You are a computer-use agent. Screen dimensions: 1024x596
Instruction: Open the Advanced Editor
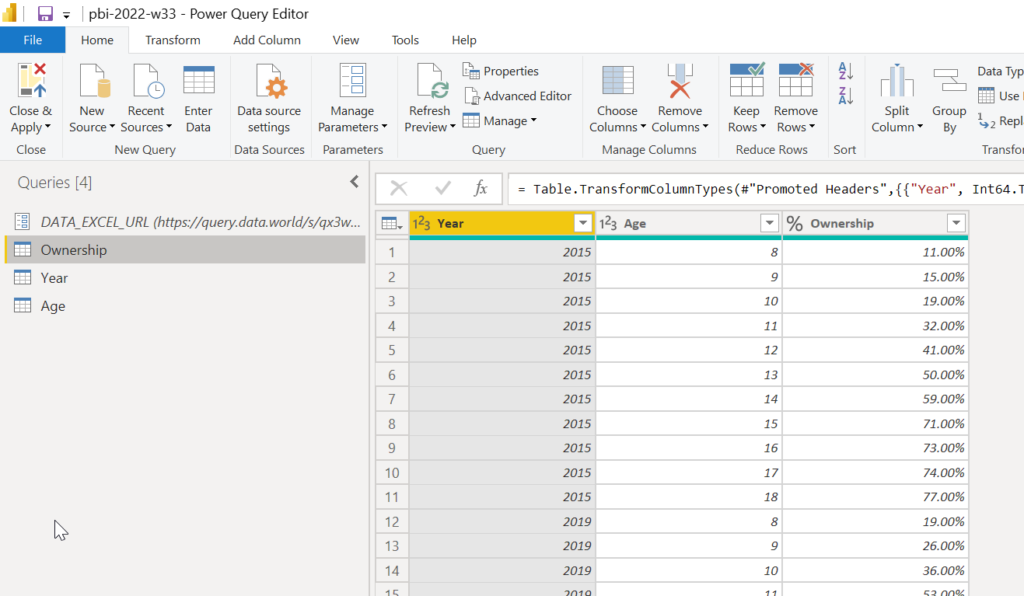click(x=517, y=96)
